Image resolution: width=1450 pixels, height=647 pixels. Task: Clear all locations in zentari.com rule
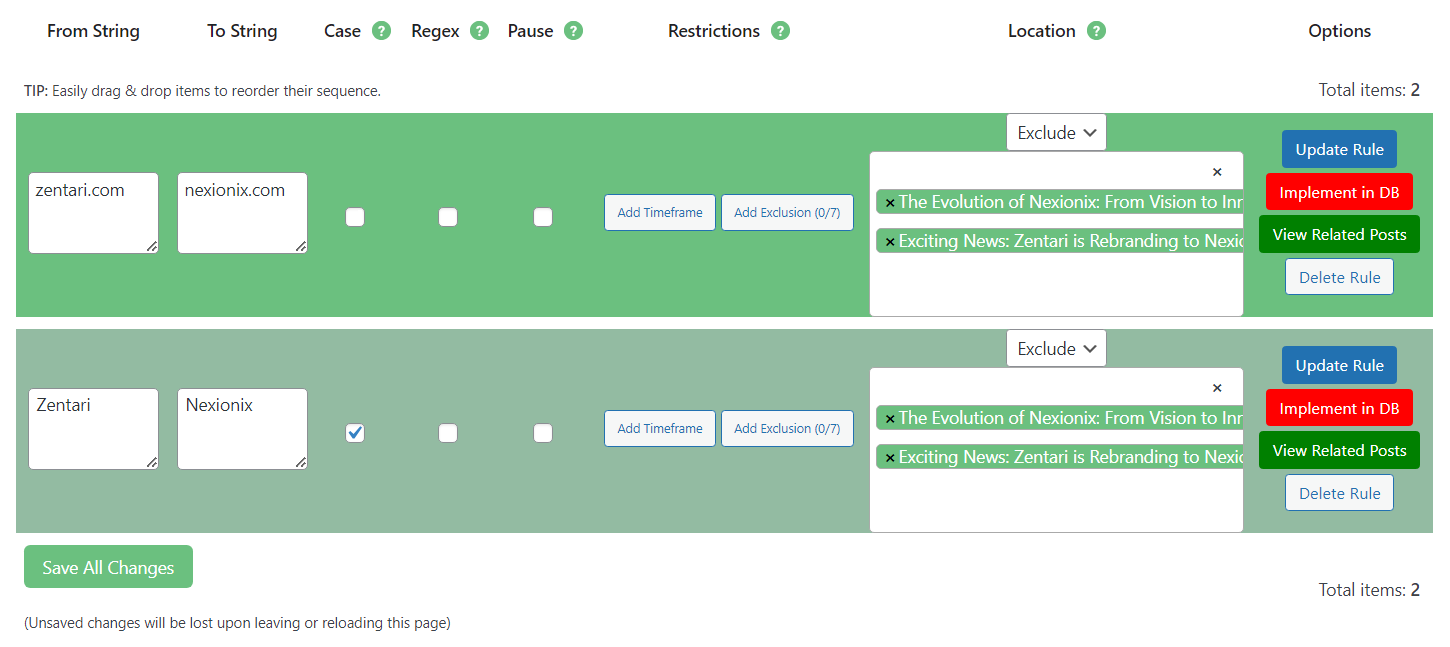[x=1217, y=172]
